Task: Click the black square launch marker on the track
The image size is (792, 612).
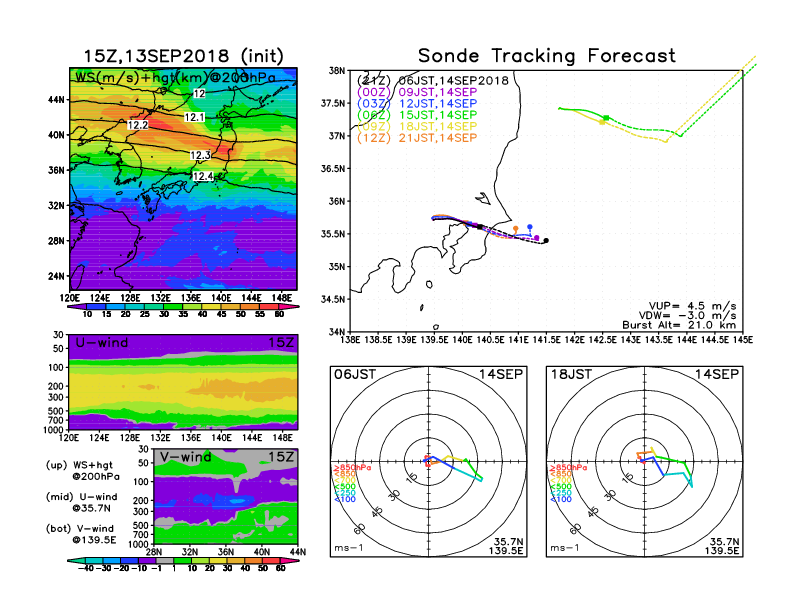Action: click(480, 227)
